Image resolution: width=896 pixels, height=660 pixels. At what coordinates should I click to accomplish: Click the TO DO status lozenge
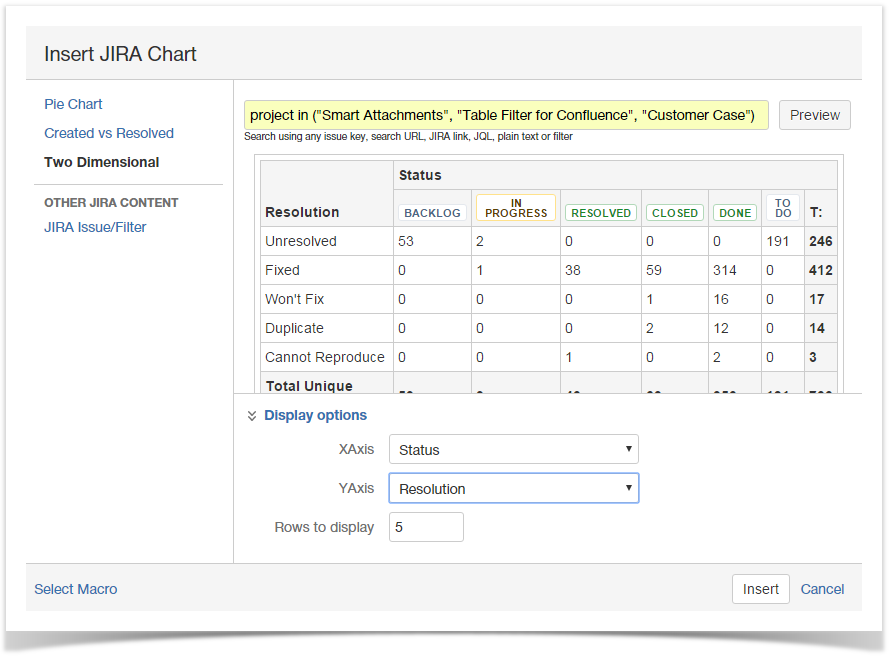(783, 207)
